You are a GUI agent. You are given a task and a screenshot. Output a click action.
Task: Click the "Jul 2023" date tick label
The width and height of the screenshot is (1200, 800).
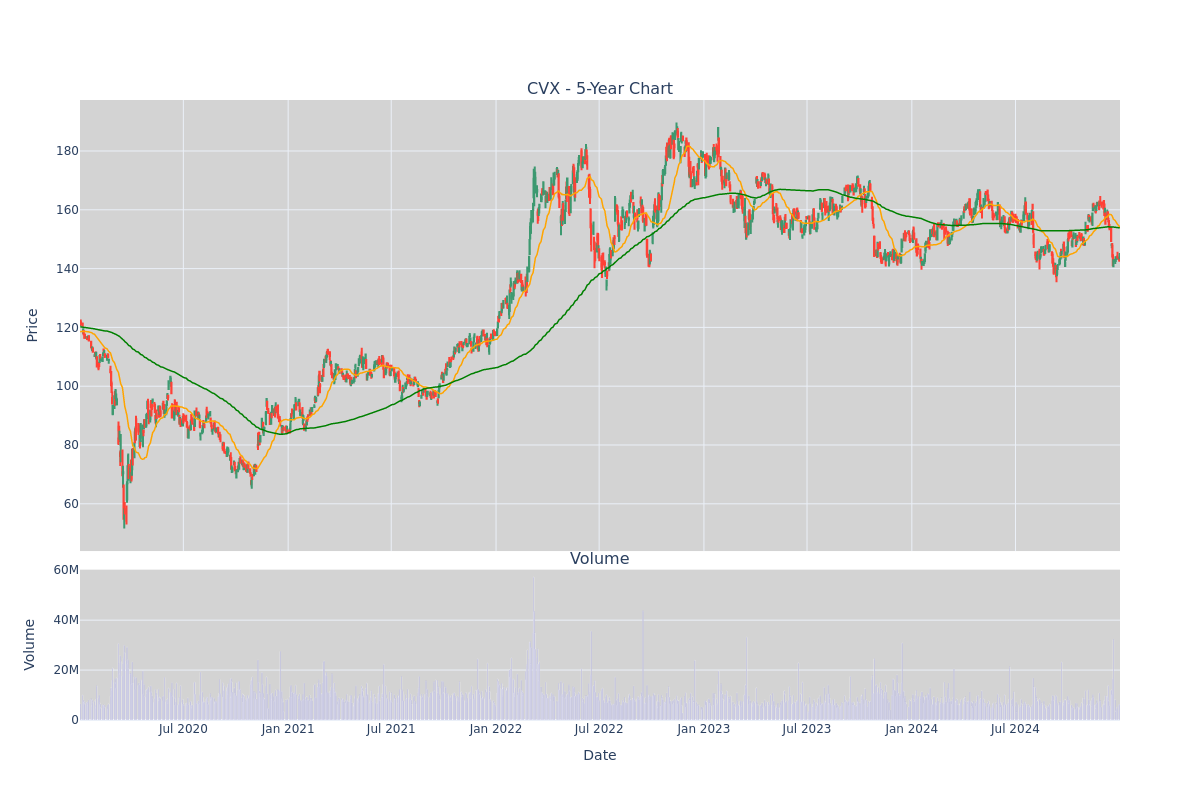(807, 729)
